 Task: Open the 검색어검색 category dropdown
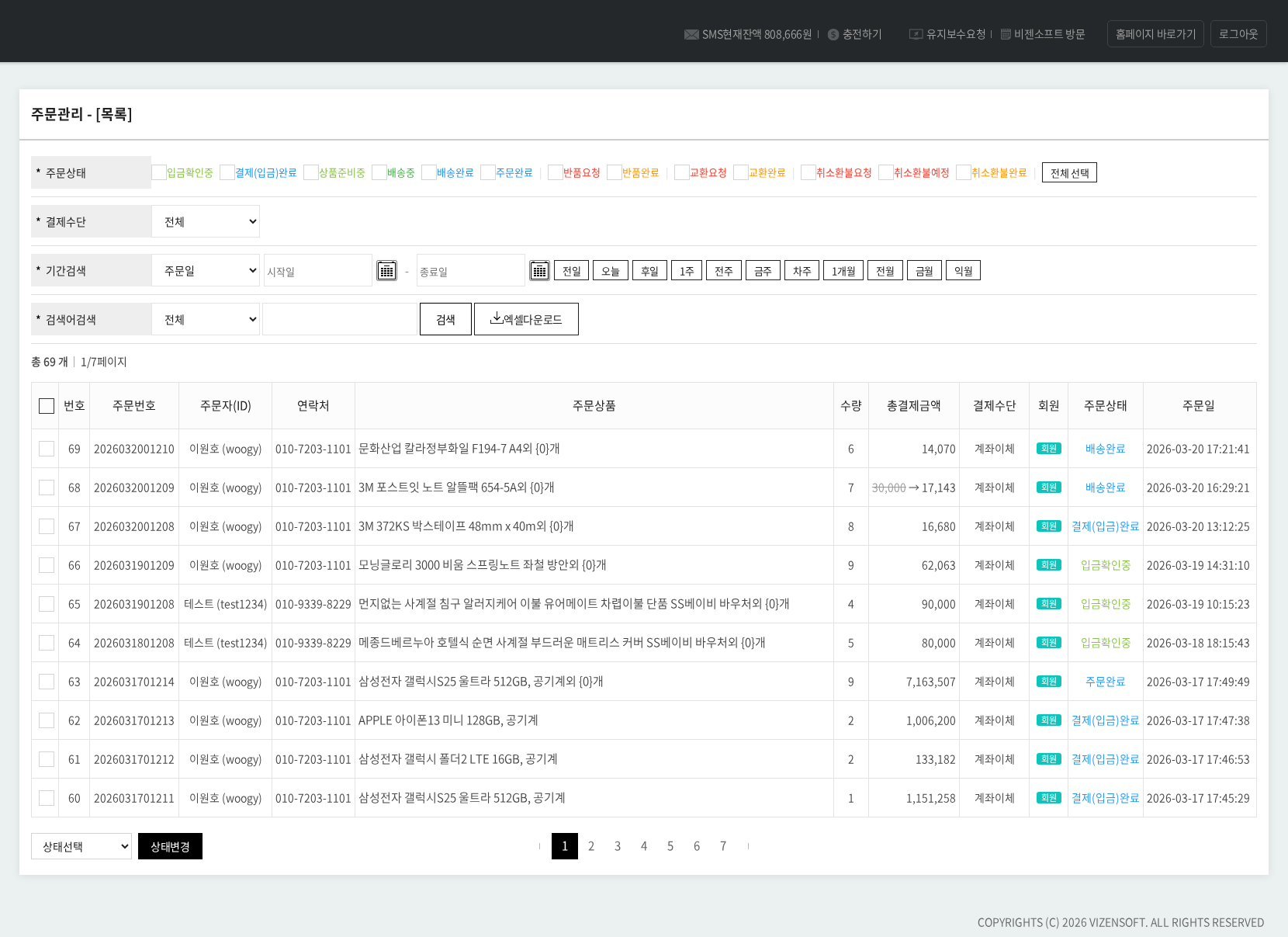click(x=206, y=320)
